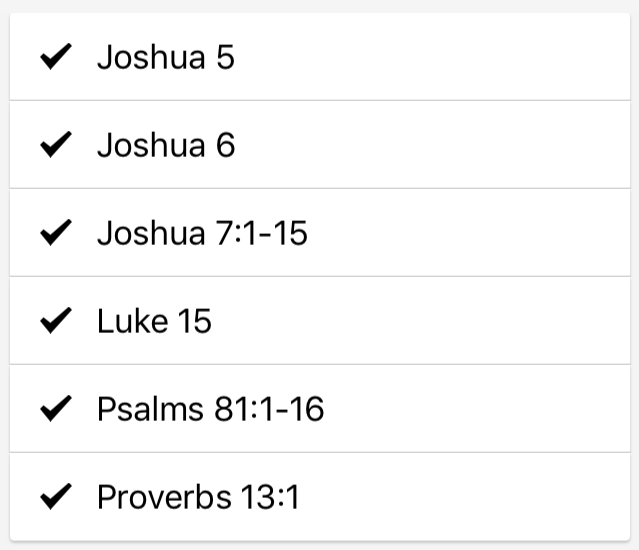Open the last reading in the list
The width and height of the screenshot is (639, 550).
(x=198, y=497)
